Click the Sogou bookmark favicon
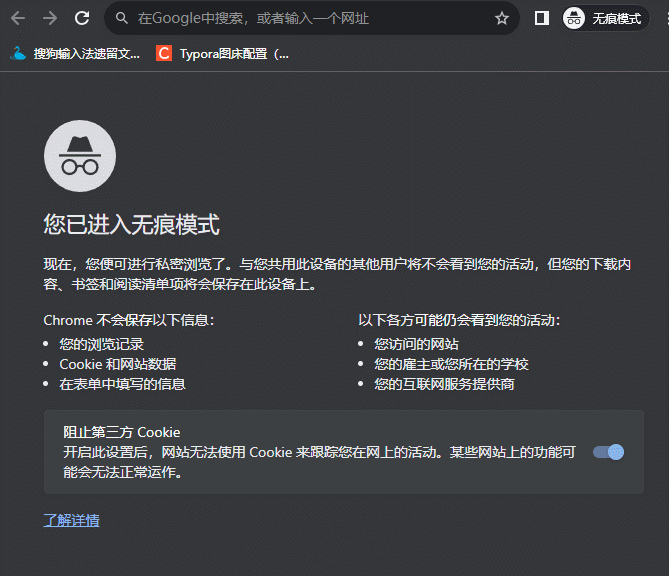The width and height of the screenshot is (669, 576). click(x=18, y=53)
